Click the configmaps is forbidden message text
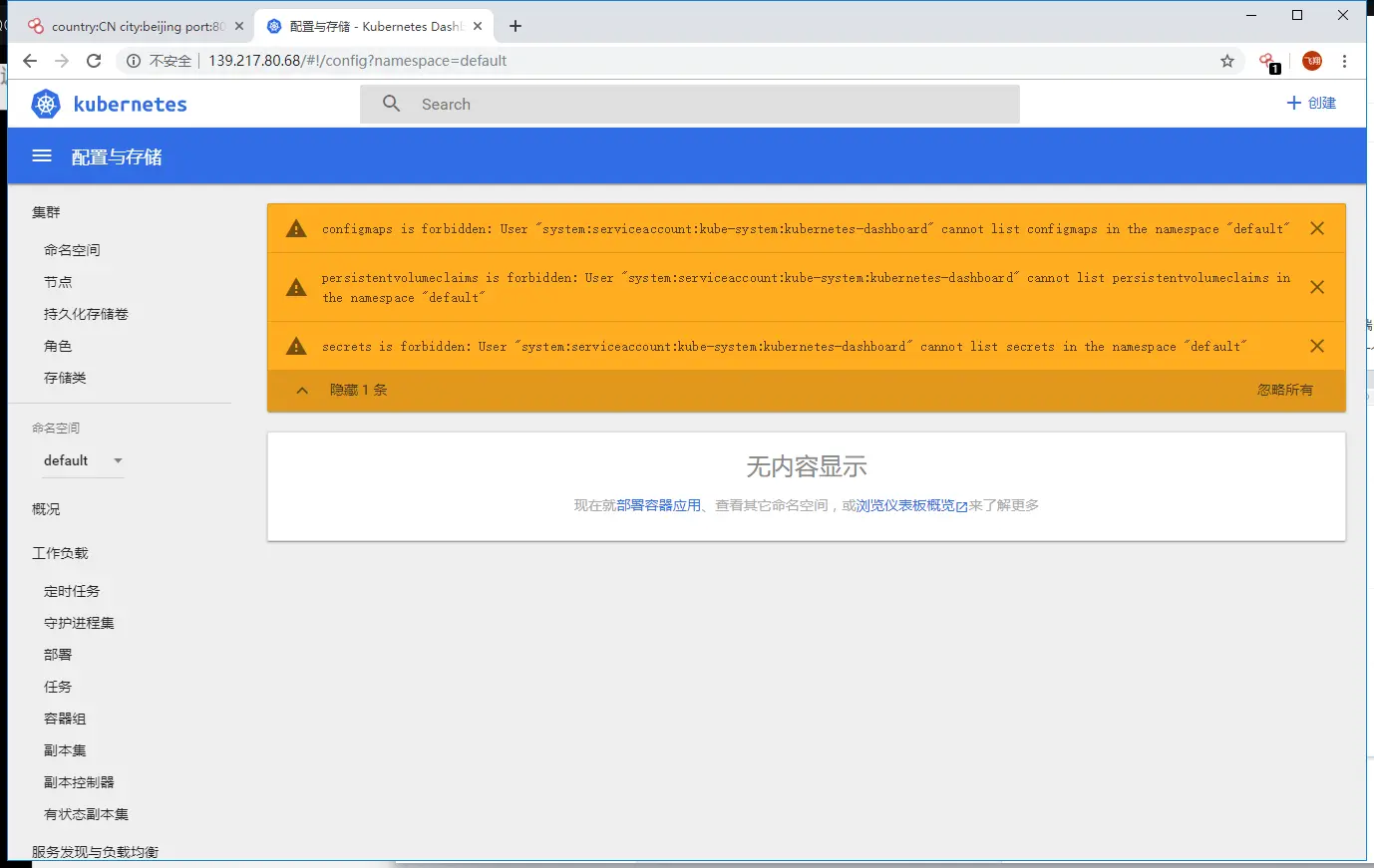 click(x=806, y=229)
